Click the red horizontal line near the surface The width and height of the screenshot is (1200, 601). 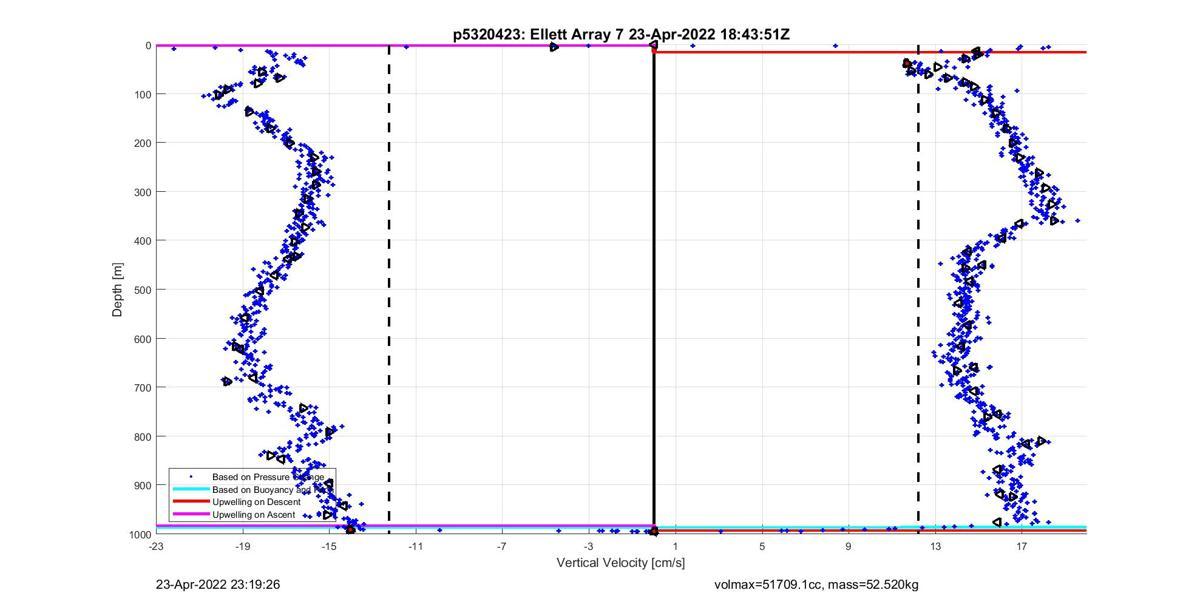coord(870,52)
